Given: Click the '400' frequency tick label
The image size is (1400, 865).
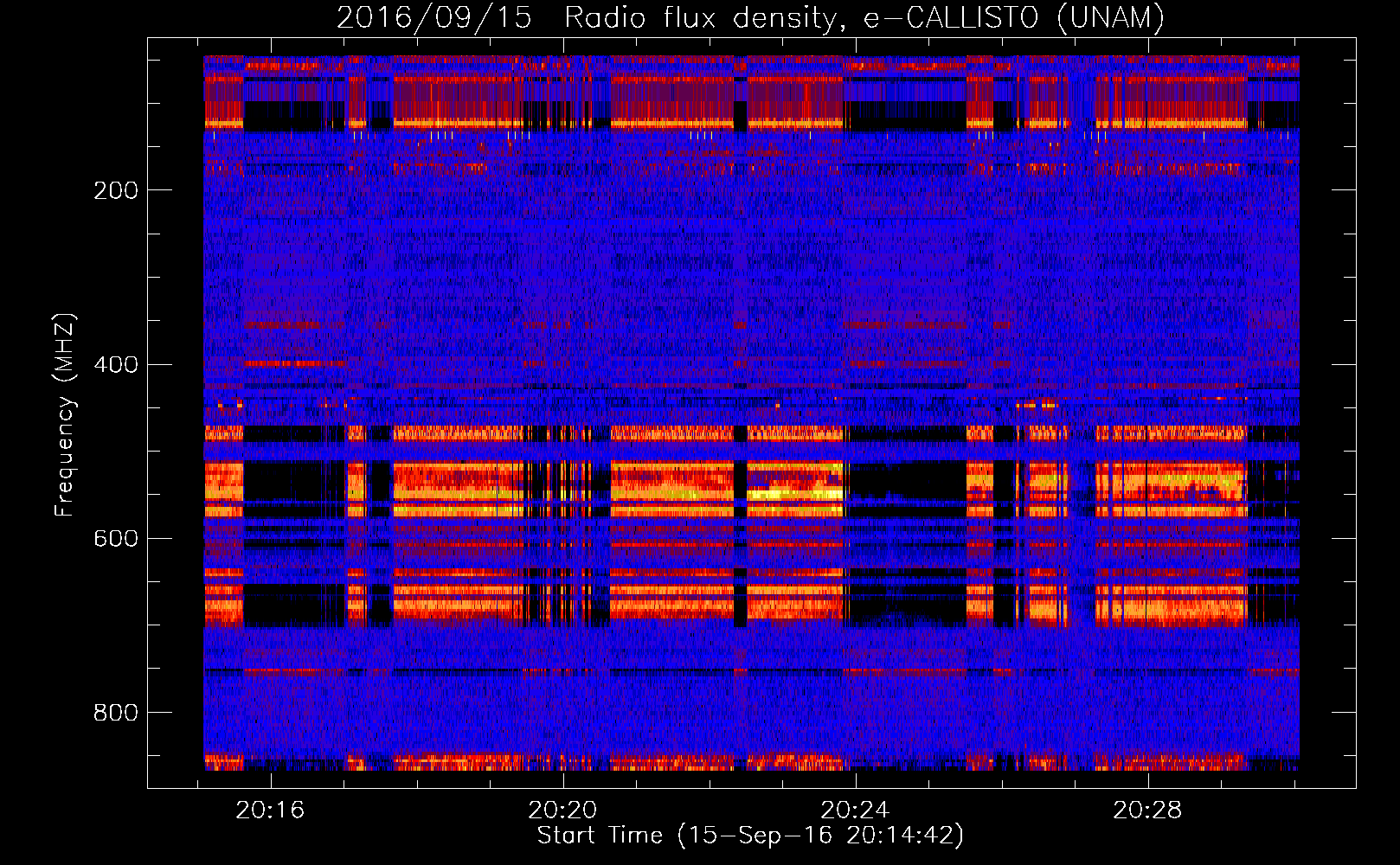Looking at the screenshot, I should 116,365.
